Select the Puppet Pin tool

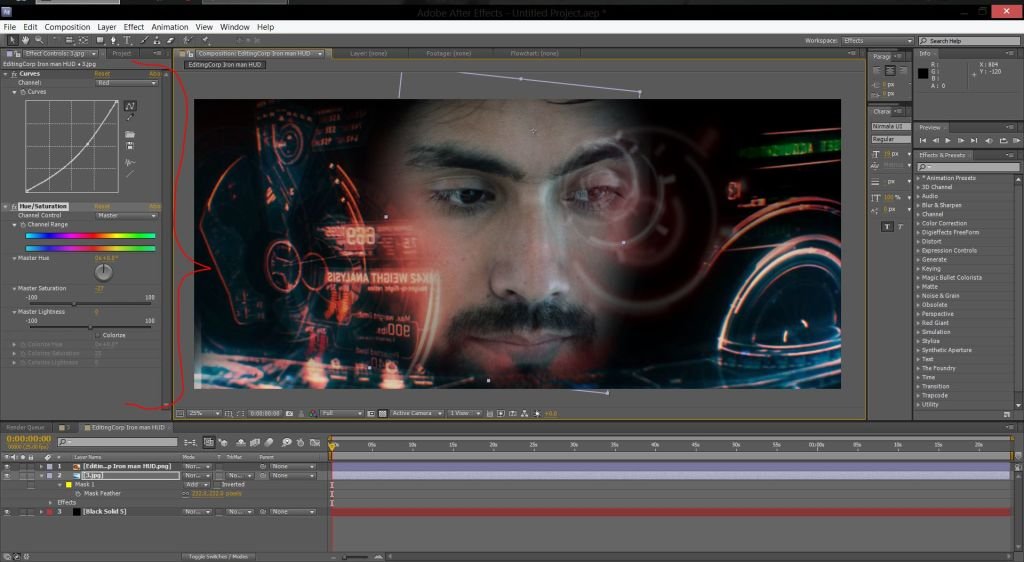tap(205, 40)
